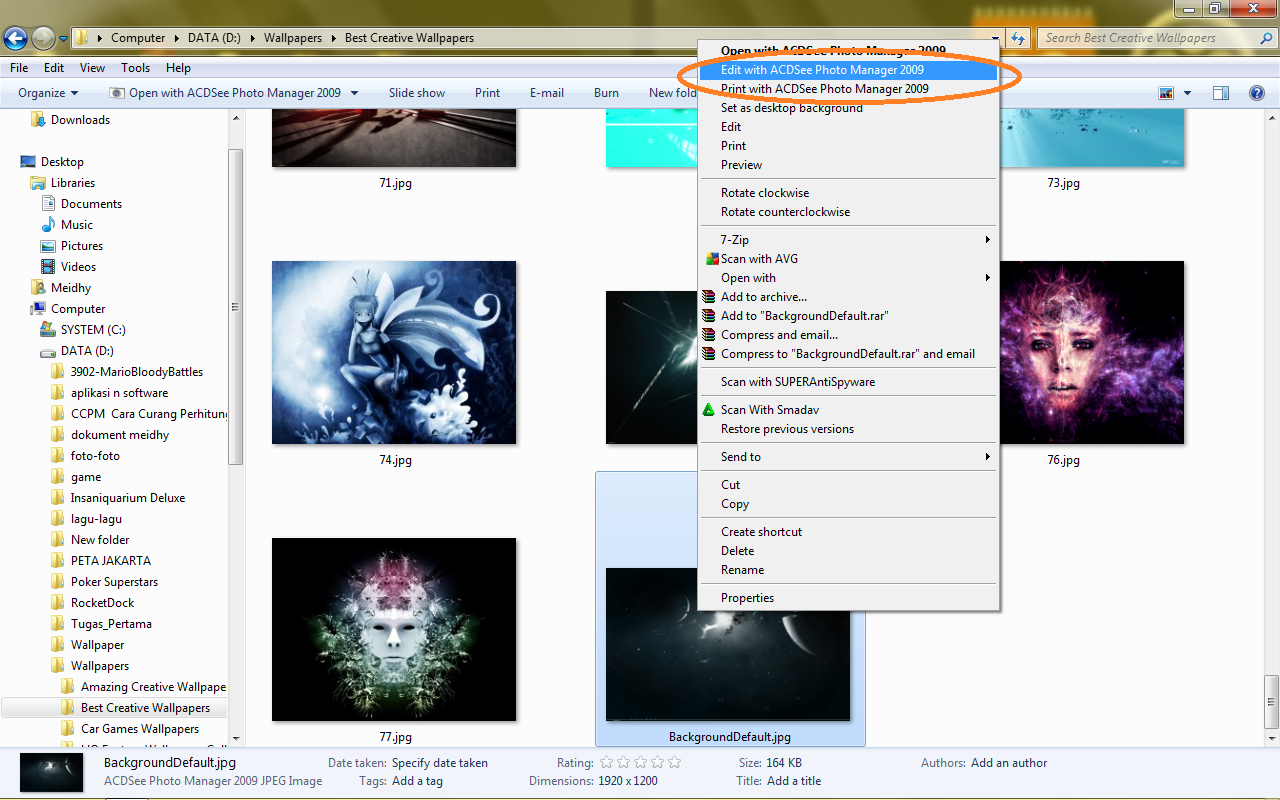1280x800 pixels.
Task: Select the 74.jpg thumbnail
Action: point(394,352)
